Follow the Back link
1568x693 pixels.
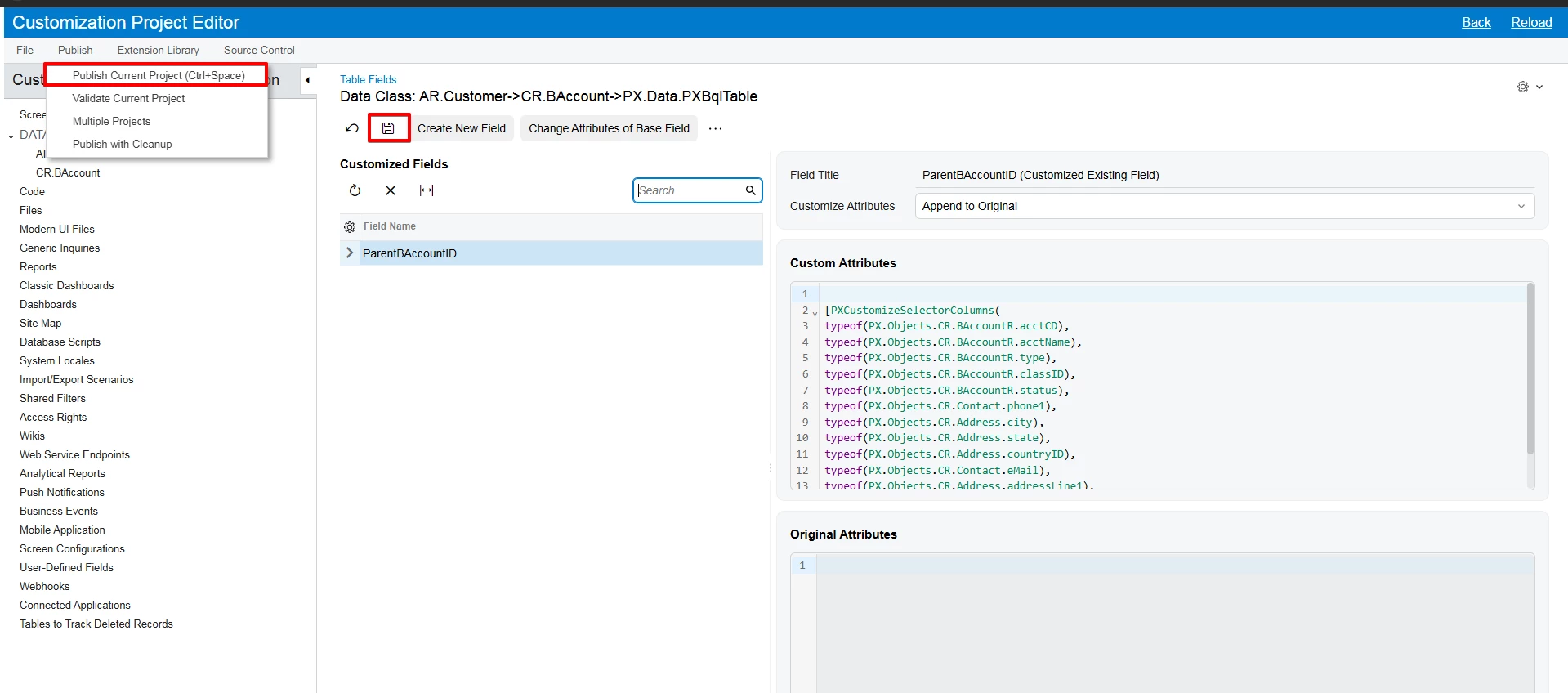(1476, 22)
